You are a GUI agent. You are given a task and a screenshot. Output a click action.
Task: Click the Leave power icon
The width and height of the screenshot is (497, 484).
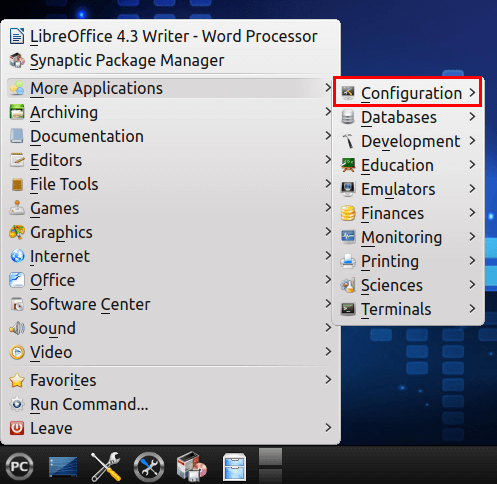[x=17, y=428]
